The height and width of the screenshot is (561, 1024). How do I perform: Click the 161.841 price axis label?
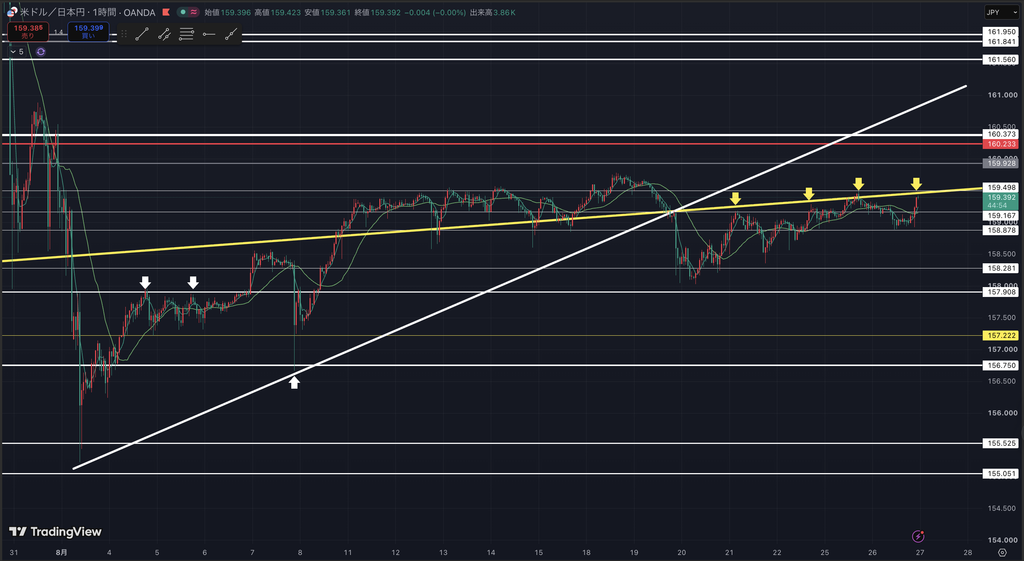point(1001,41)
